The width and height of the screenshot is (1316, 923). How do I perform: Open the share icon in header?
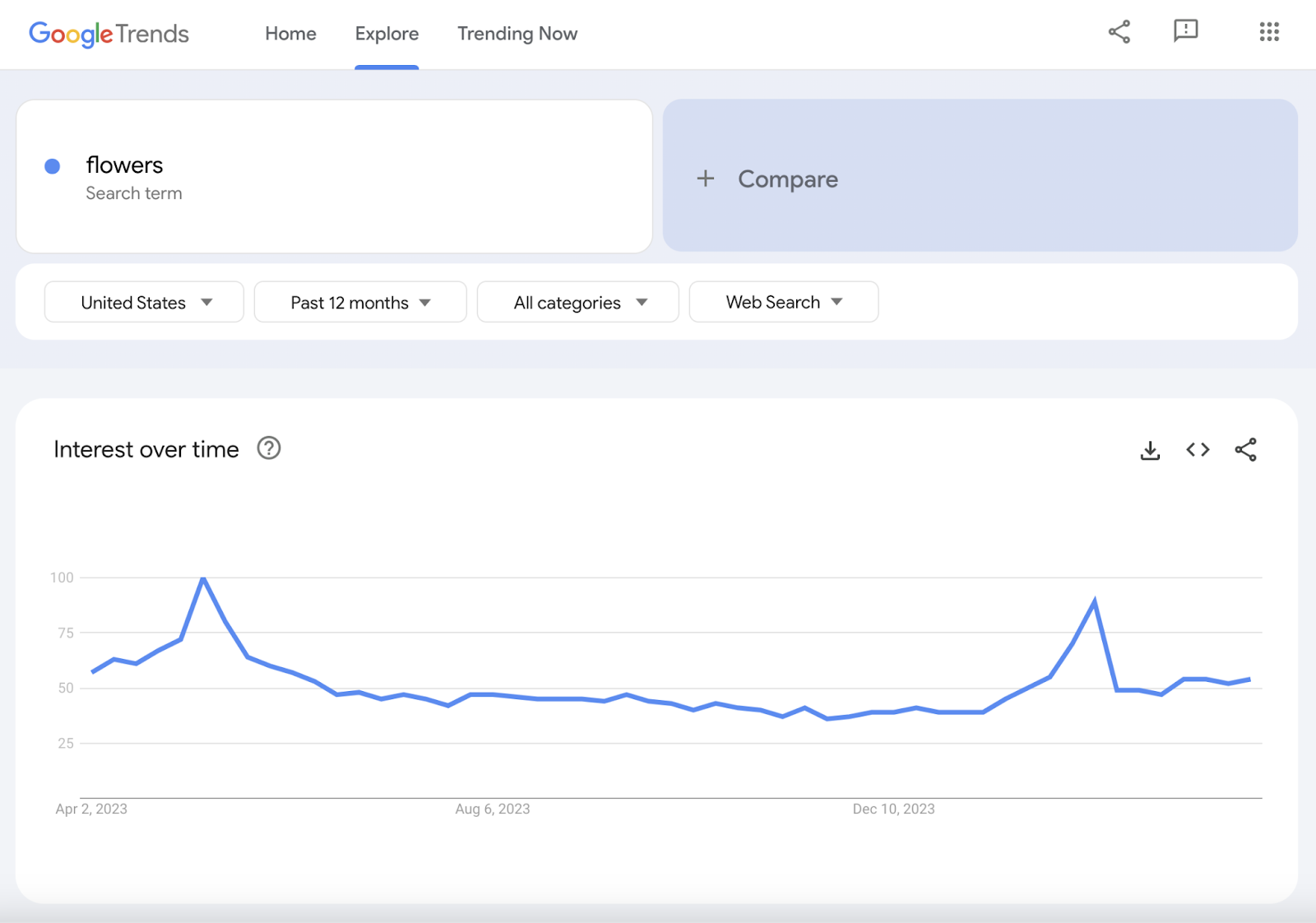(1119, 32)
